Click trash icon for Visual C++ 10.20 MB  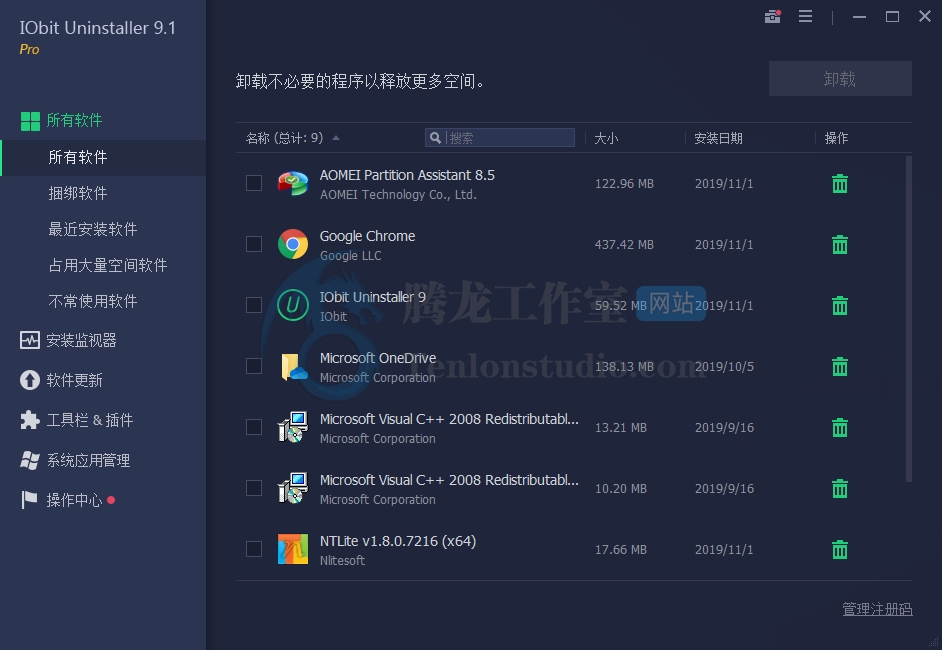coord(840,488)
